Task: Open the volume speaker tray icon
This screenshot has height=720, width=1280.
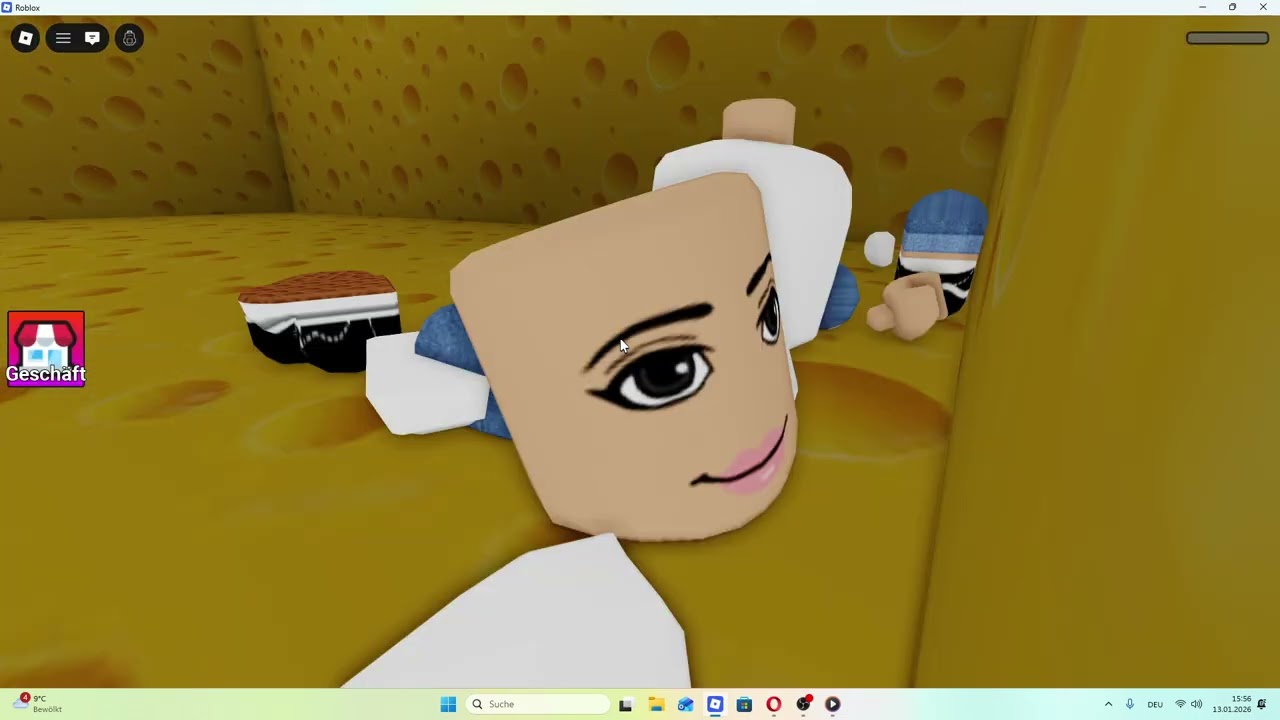Action: (x=1197, y=704)
